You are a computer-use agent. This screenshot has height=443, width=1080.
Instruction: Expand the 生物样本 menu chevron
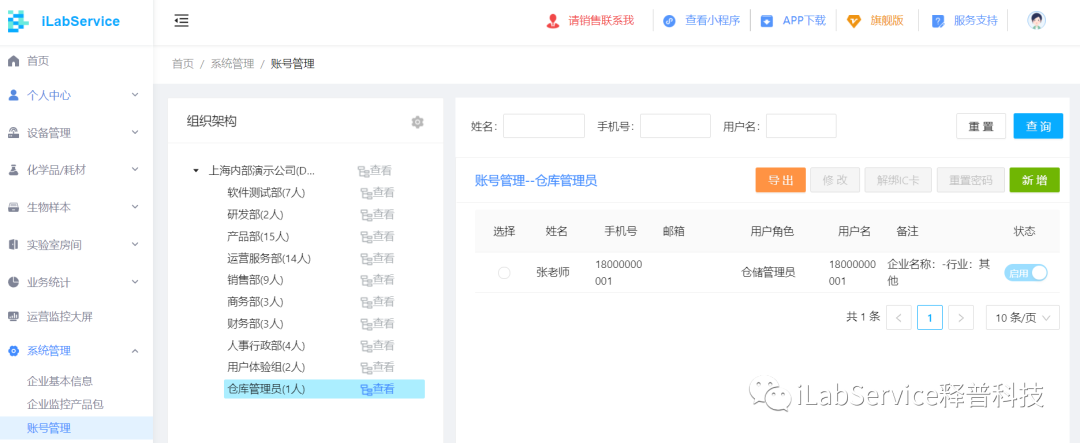pyautogui.click(x=135, y=207)
